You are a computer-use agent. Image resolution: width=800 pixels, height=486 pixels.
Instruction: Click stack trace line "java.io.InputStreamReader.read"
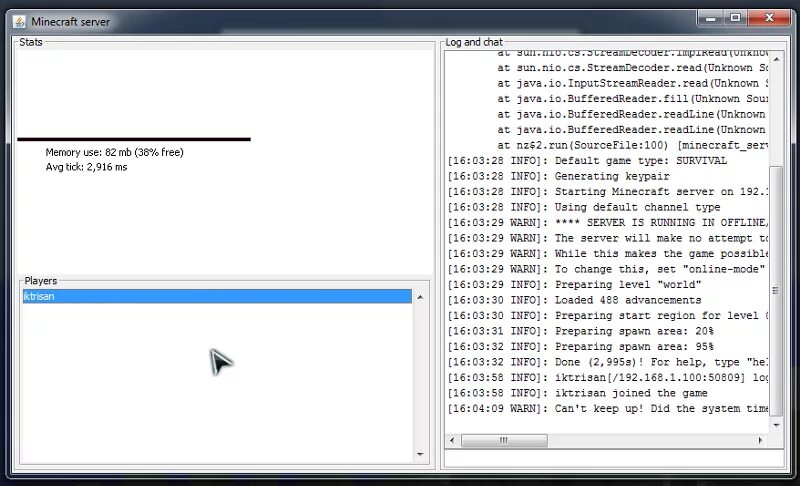pyautogui.click(x=633, y=83)
